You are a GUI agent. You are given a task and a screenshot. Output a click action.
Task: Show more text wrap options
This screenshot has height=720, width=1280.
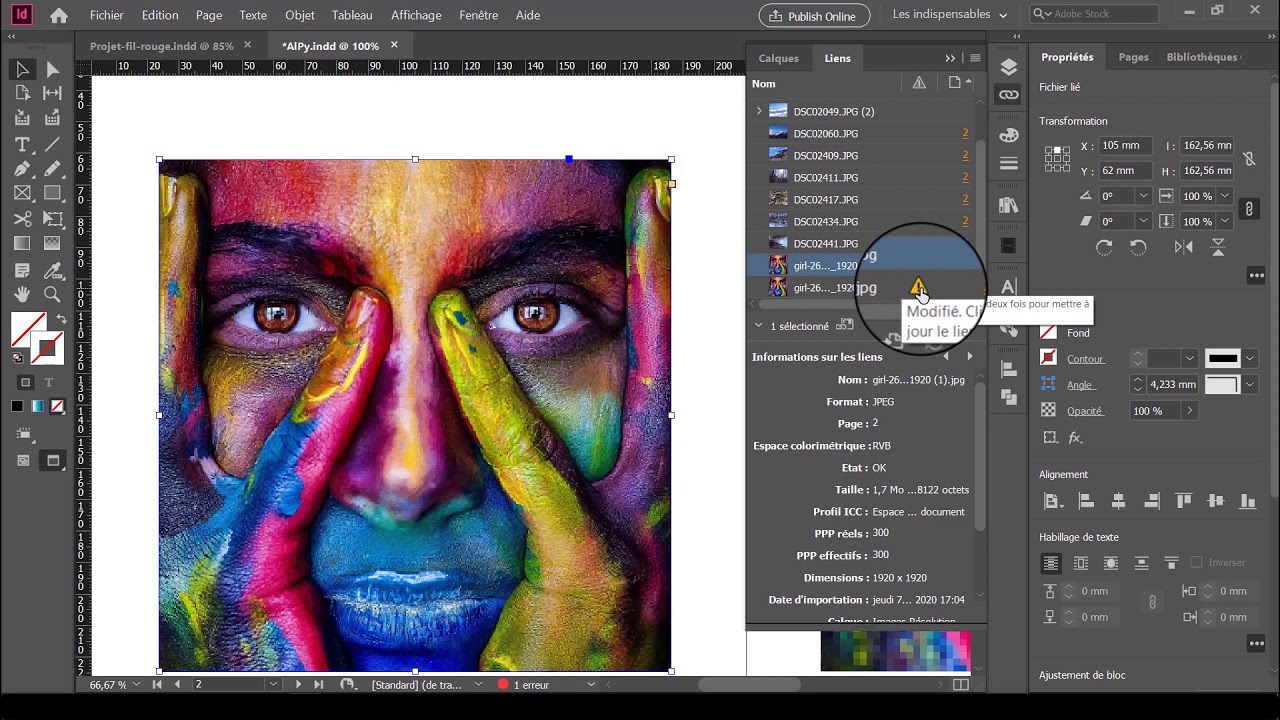(1256, 644)
